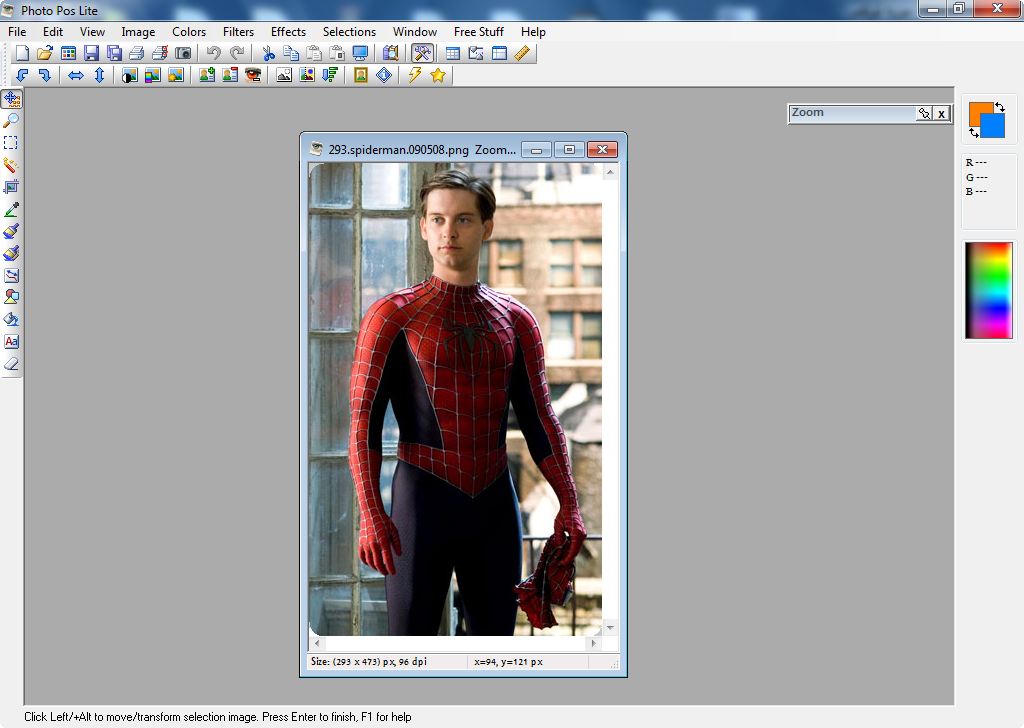Open the Filters menu
1024x728 pixels.
coord(238,31)
